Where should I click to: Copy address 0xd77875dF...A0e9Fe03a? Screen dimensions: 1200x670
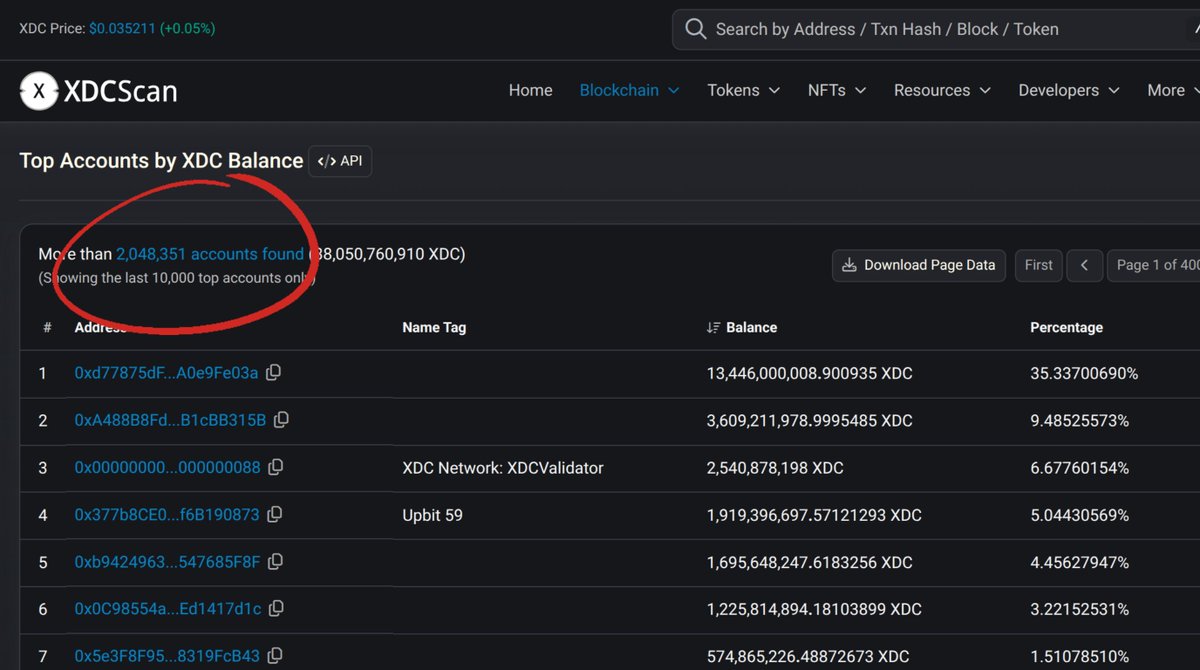[x=273, y=373]
